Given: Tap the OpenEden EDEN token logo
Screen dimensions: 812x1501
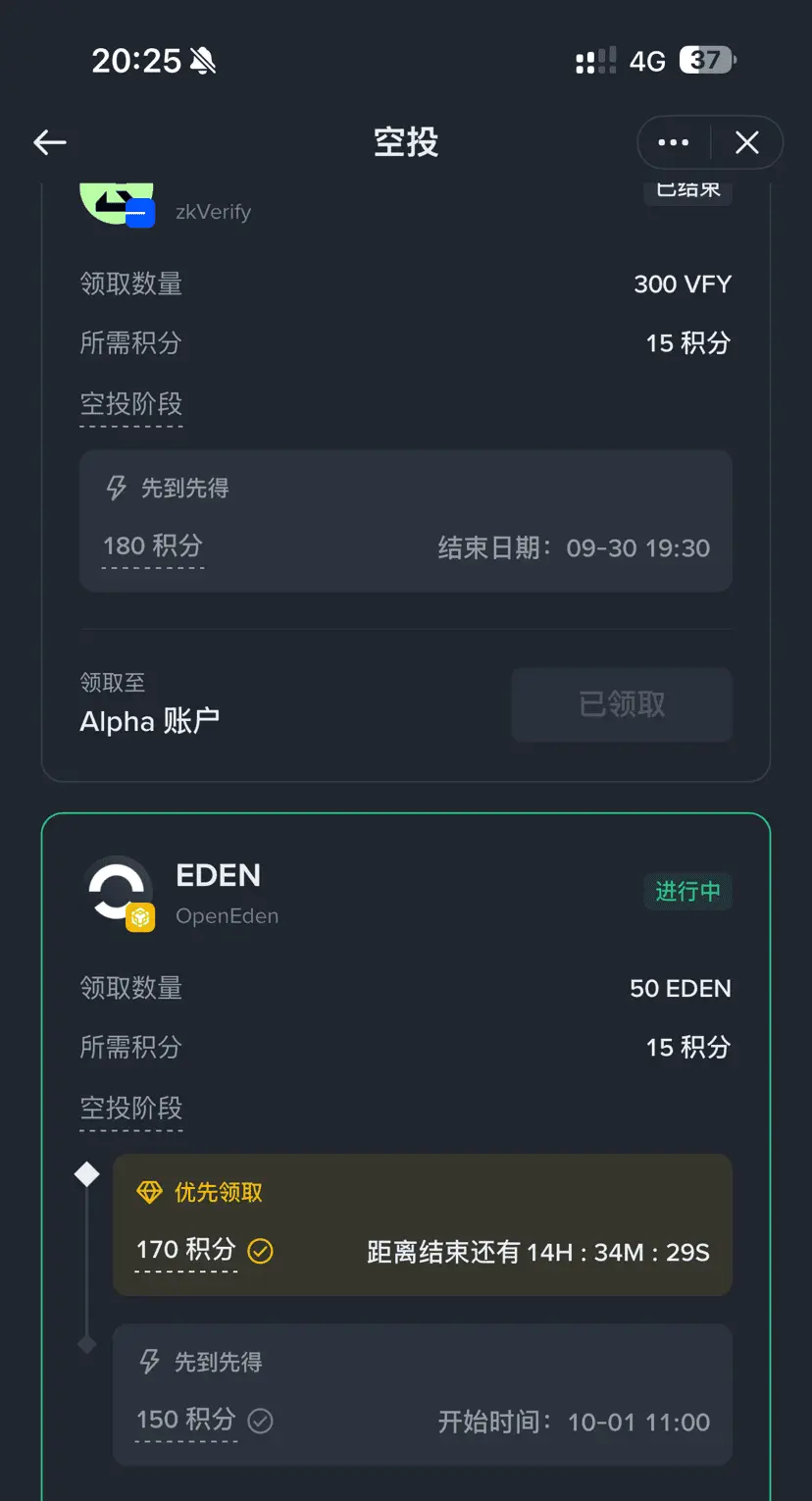Looking at the screenshot, I should pos(118,894).
